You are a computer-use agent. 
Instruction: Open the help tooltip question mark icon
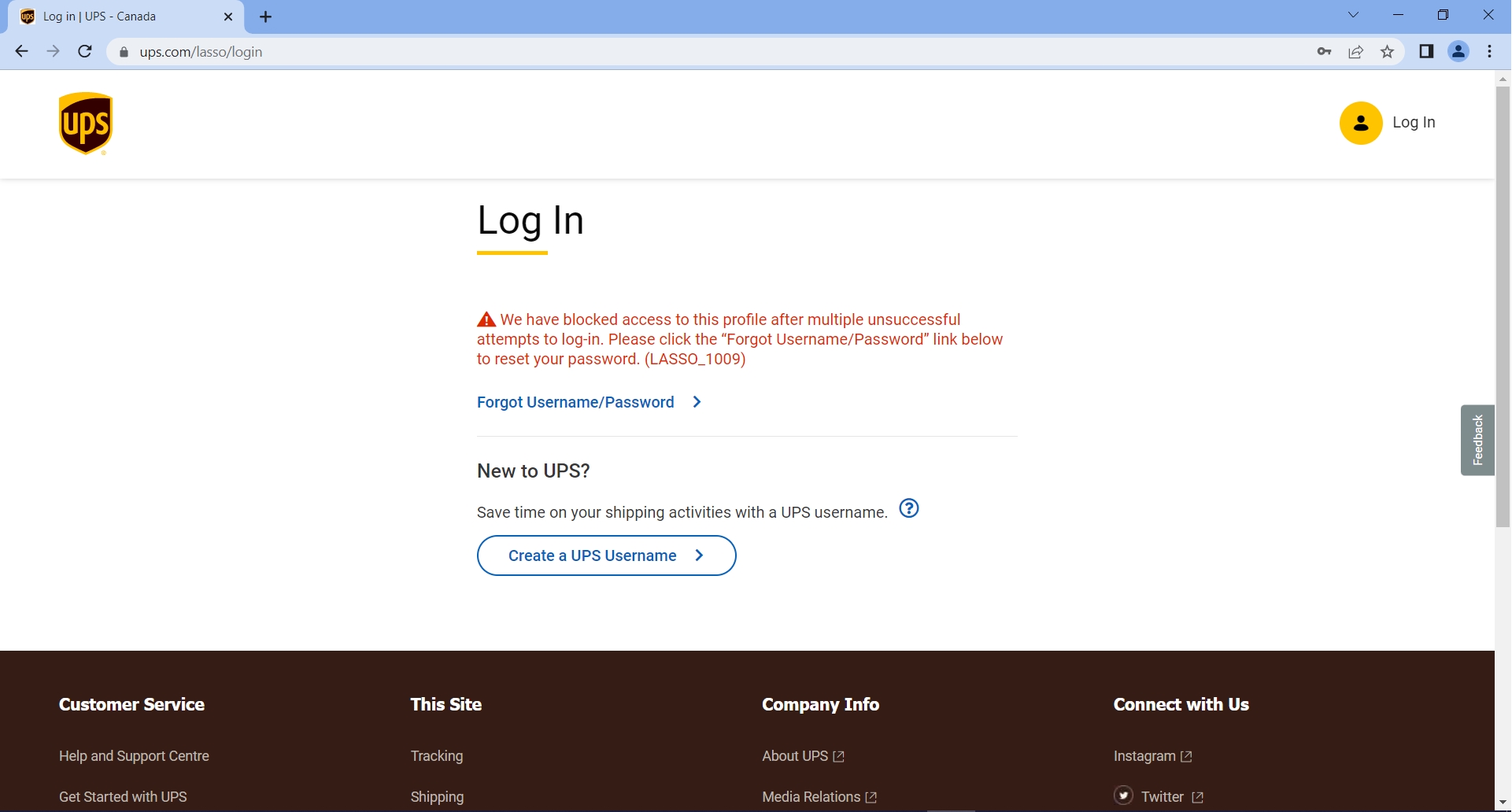(909, 508)
